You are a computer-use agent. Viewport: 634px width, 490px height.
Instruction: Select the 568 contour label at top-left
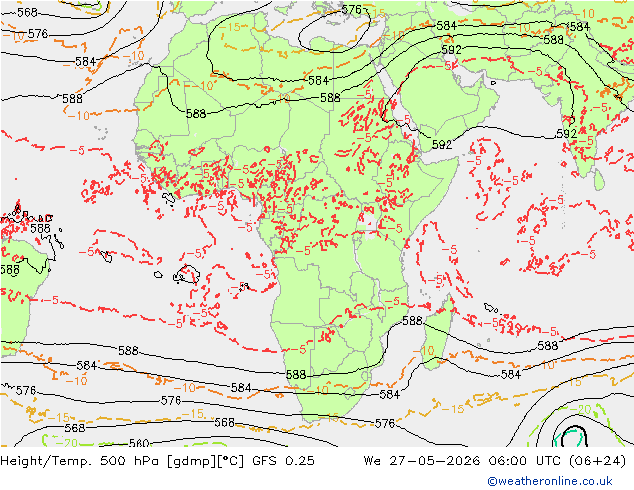(x=27, y=12)
